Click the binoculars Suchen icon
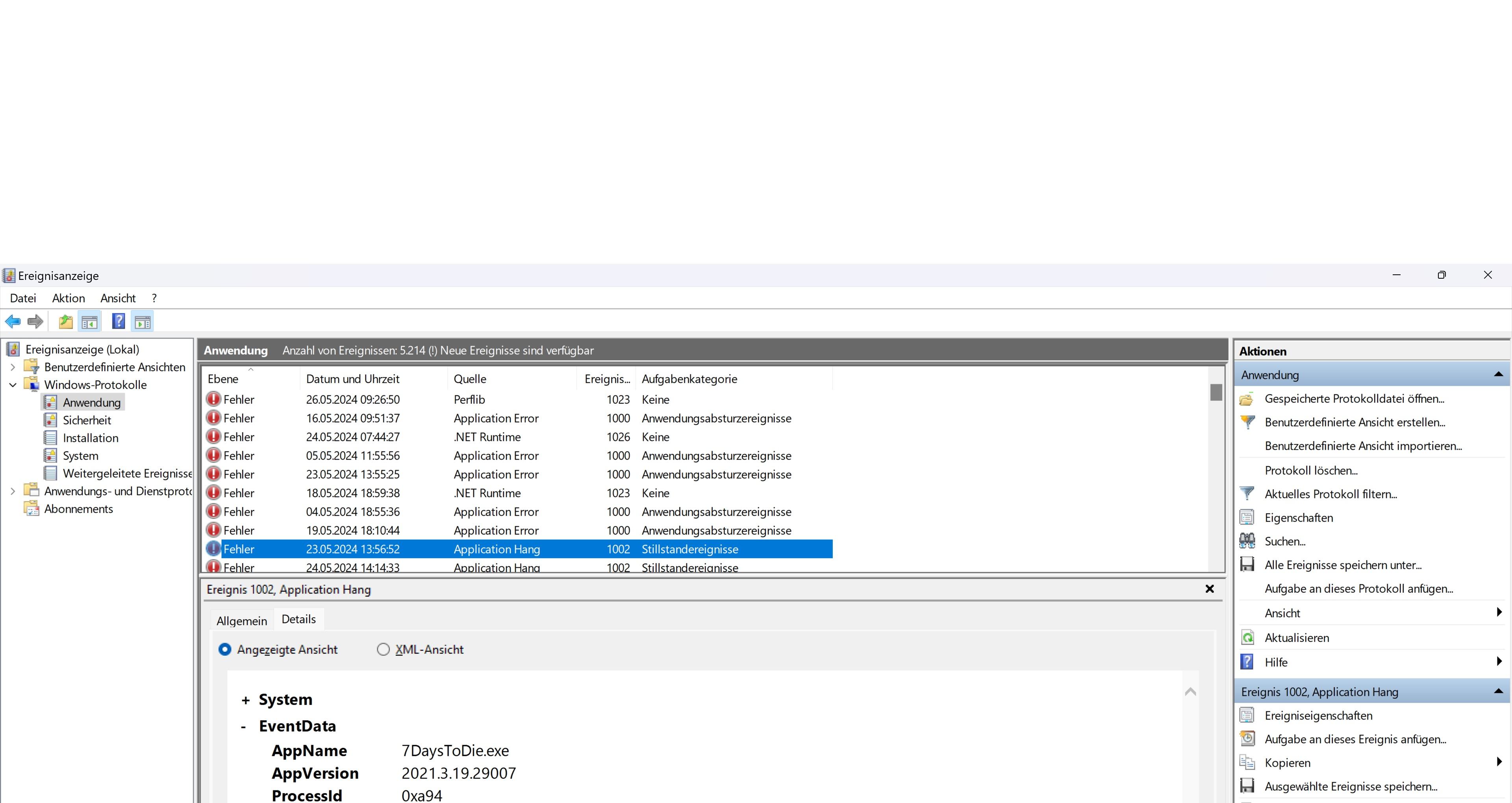This screenshot has height=803, width=1512. click(1247, 540)
